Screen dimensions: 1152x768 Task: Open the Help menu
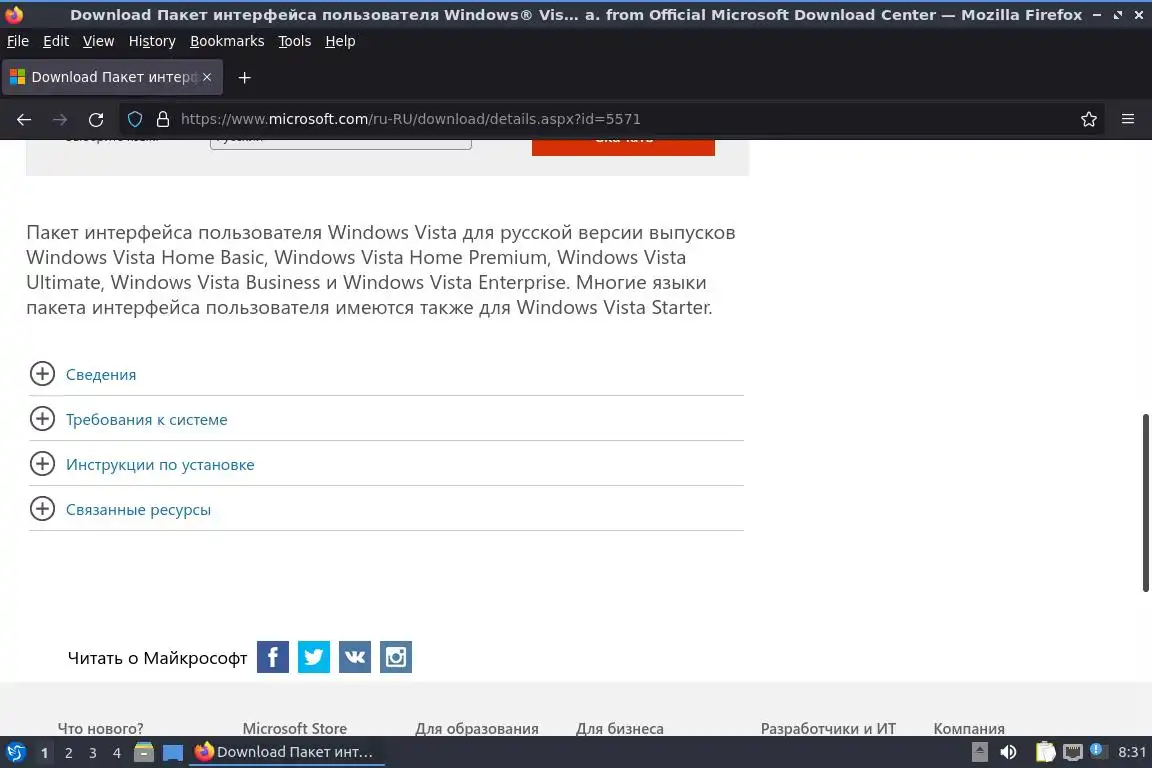click(340, 41)
